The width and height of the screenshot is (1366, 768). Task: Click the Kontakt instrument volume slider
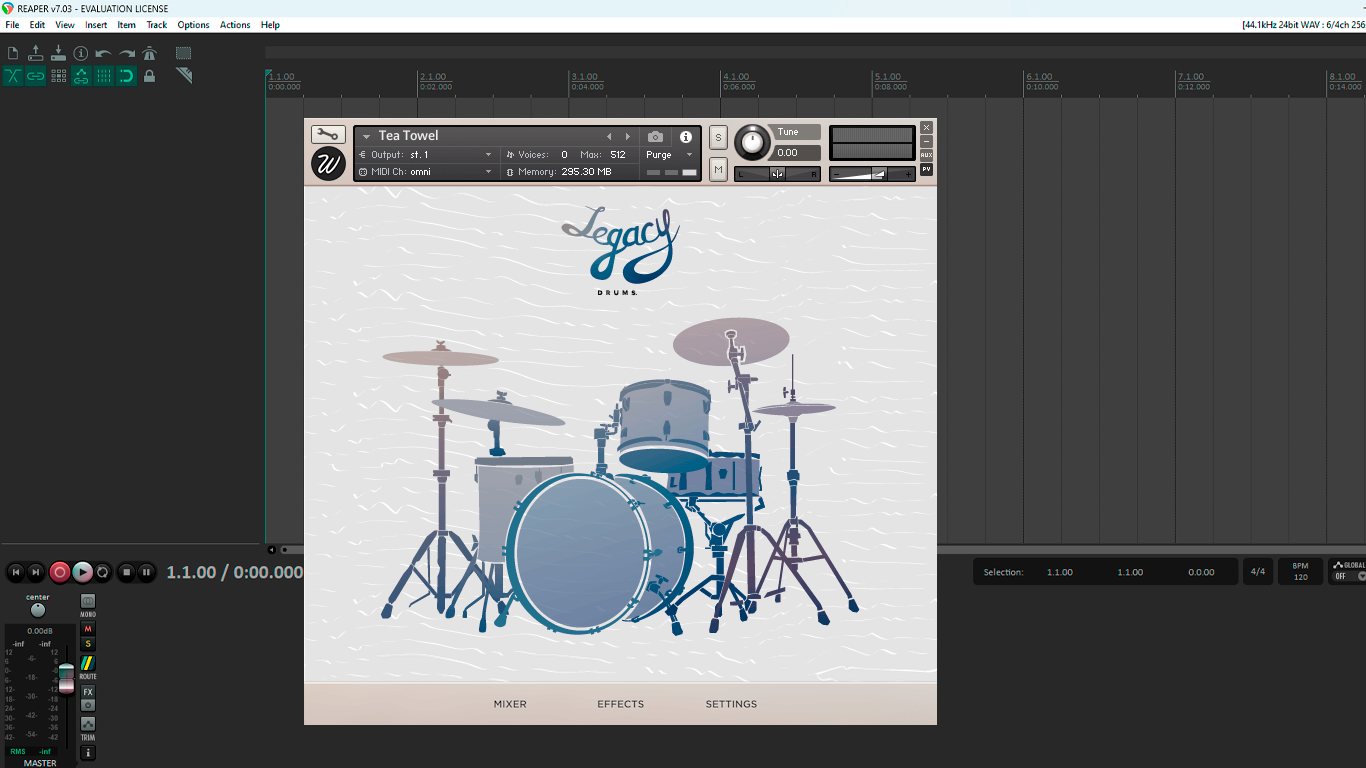pyautogui.click(x=872, y=174)
